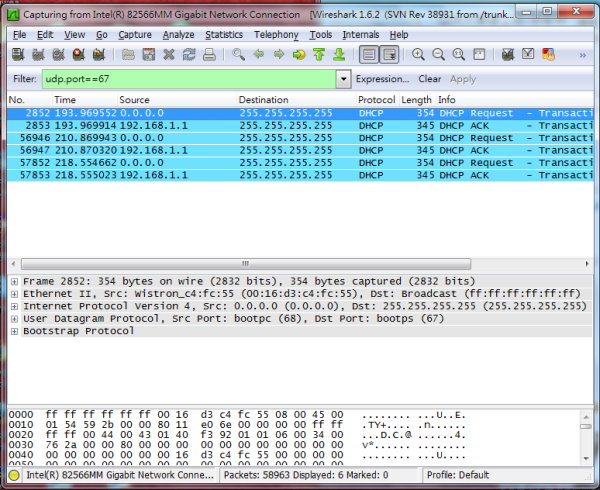Click the find packet magnifier icon

click(x=238, y=55)
